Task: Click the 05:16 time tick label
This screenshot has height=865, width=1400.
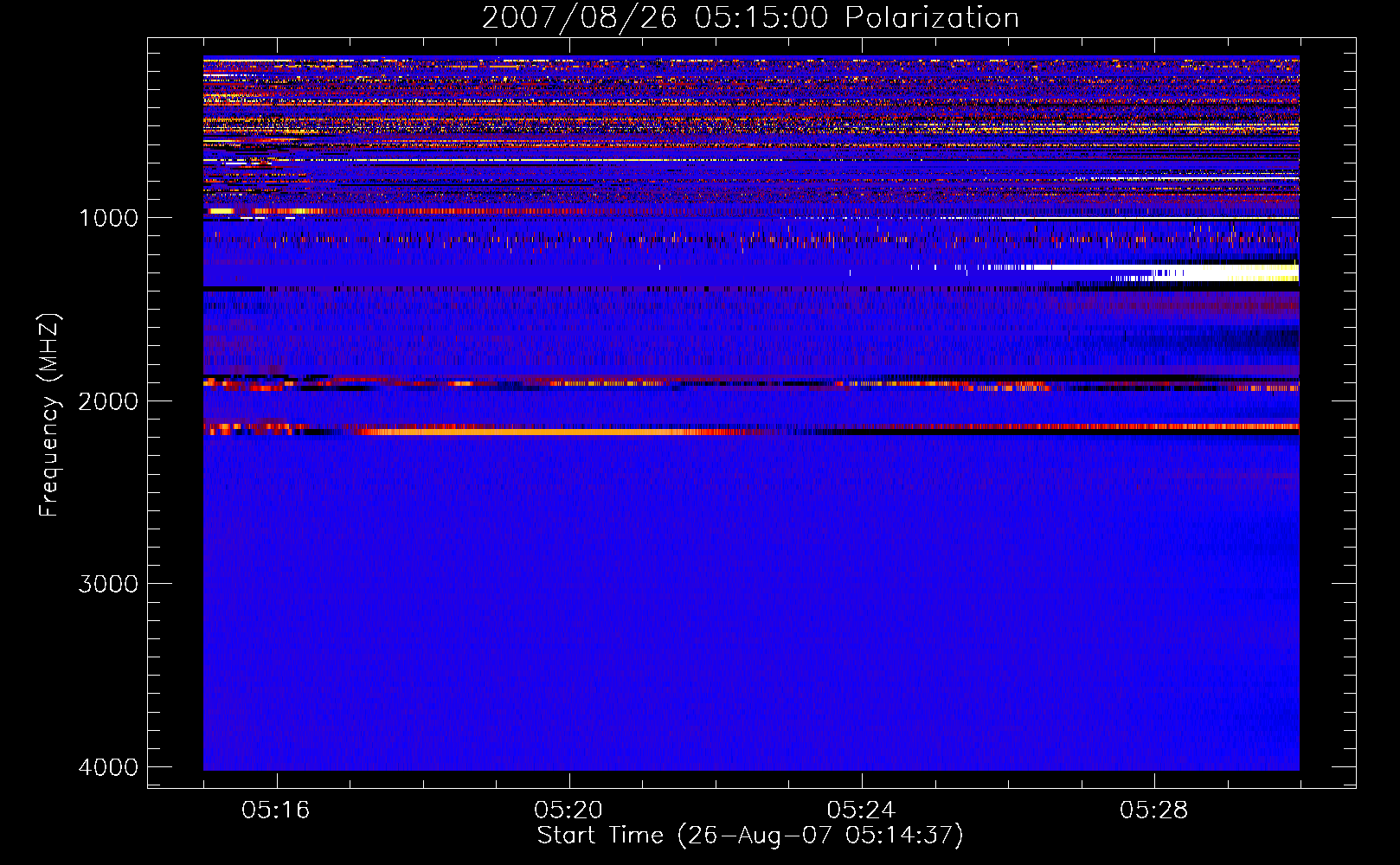Action: click(276, 811)
